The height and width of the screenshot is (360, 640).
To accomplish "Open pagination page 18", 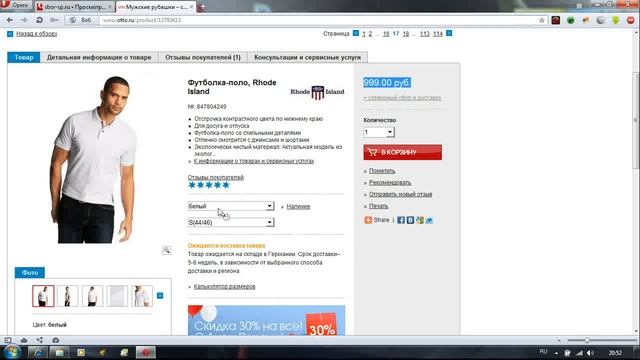I will point(405,34).
